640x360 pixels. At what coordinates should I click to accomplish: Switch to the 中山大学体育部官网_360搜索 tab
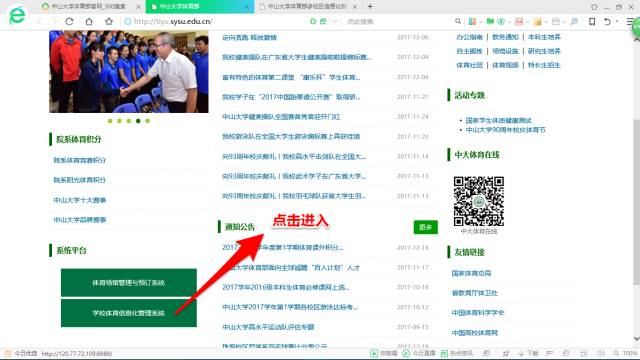tap(88, 7)
